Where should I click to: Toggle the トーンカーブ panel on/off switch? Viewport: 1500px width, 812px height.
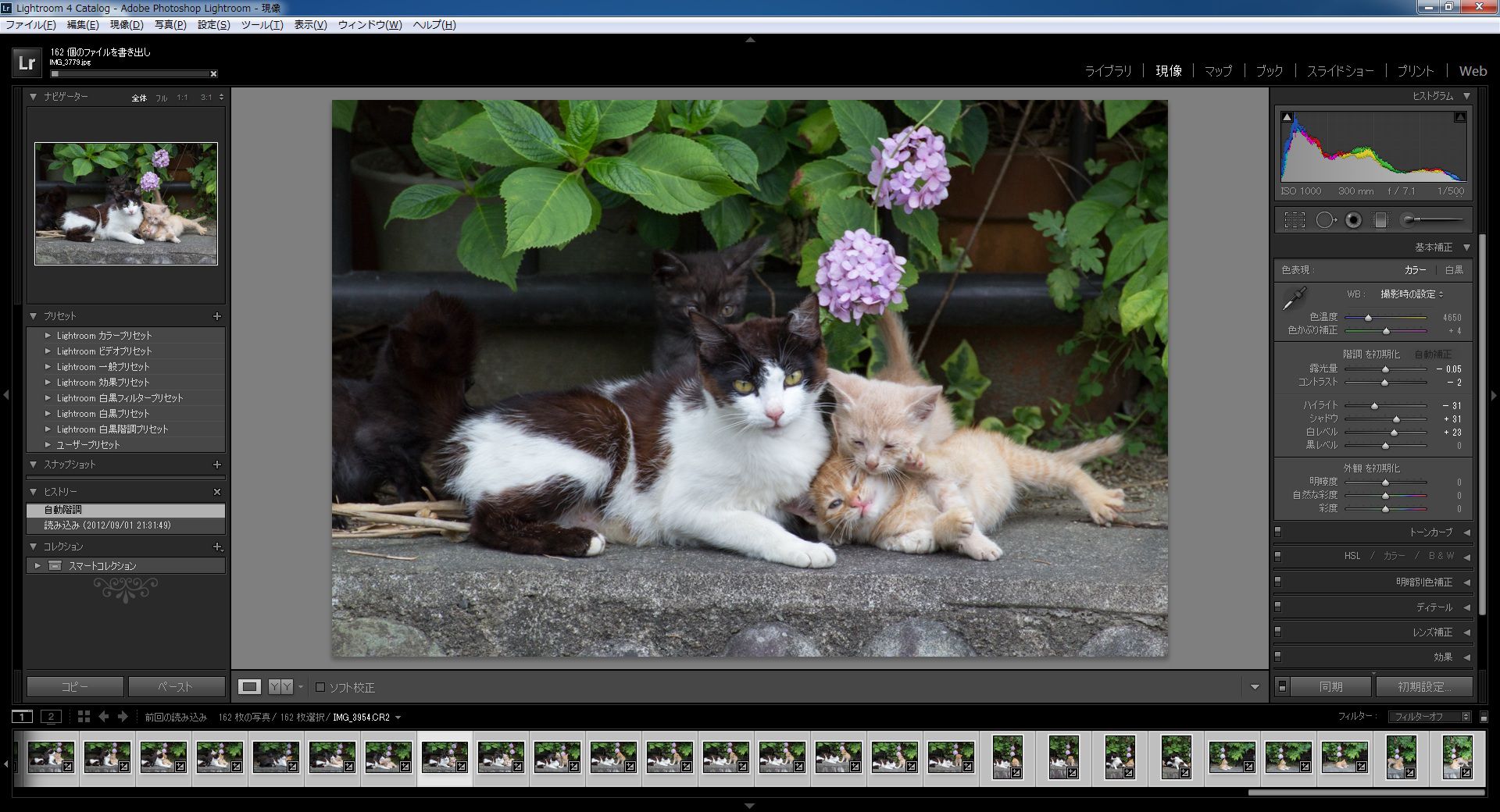[x=1278, y=532]
